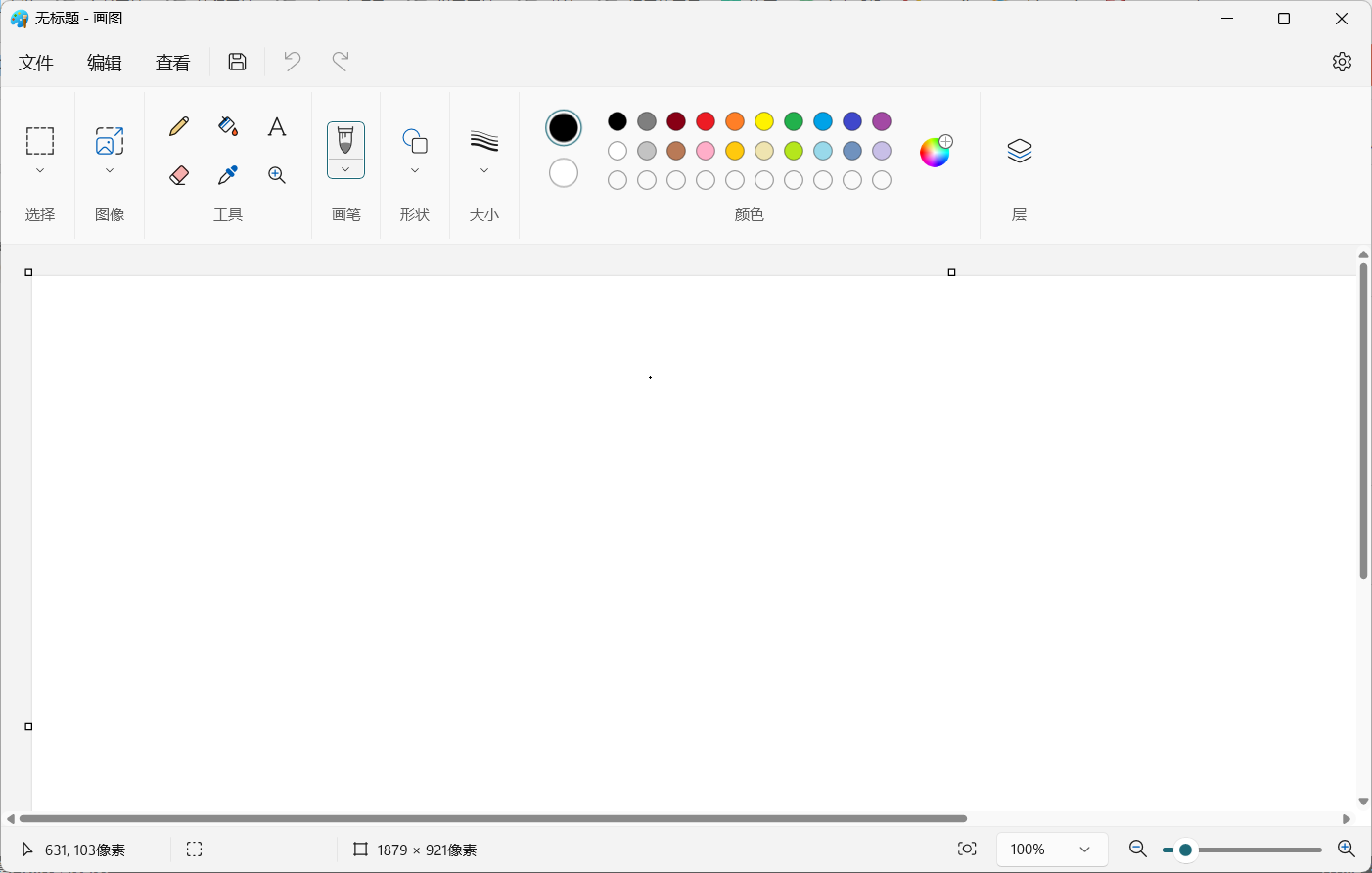Select the Color picker eyedropper tool
Screen dimensions: 1372x873
[x=228, y=175]
